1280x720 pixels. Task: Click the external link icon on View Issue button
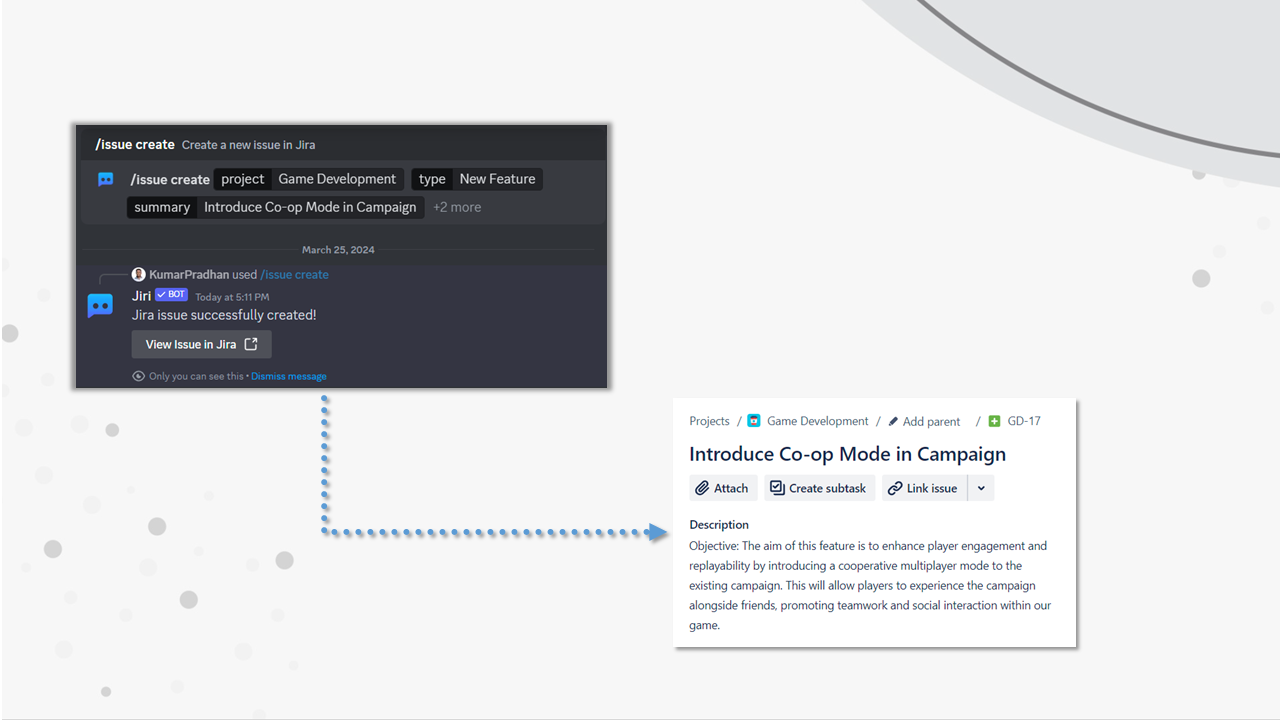251,344
